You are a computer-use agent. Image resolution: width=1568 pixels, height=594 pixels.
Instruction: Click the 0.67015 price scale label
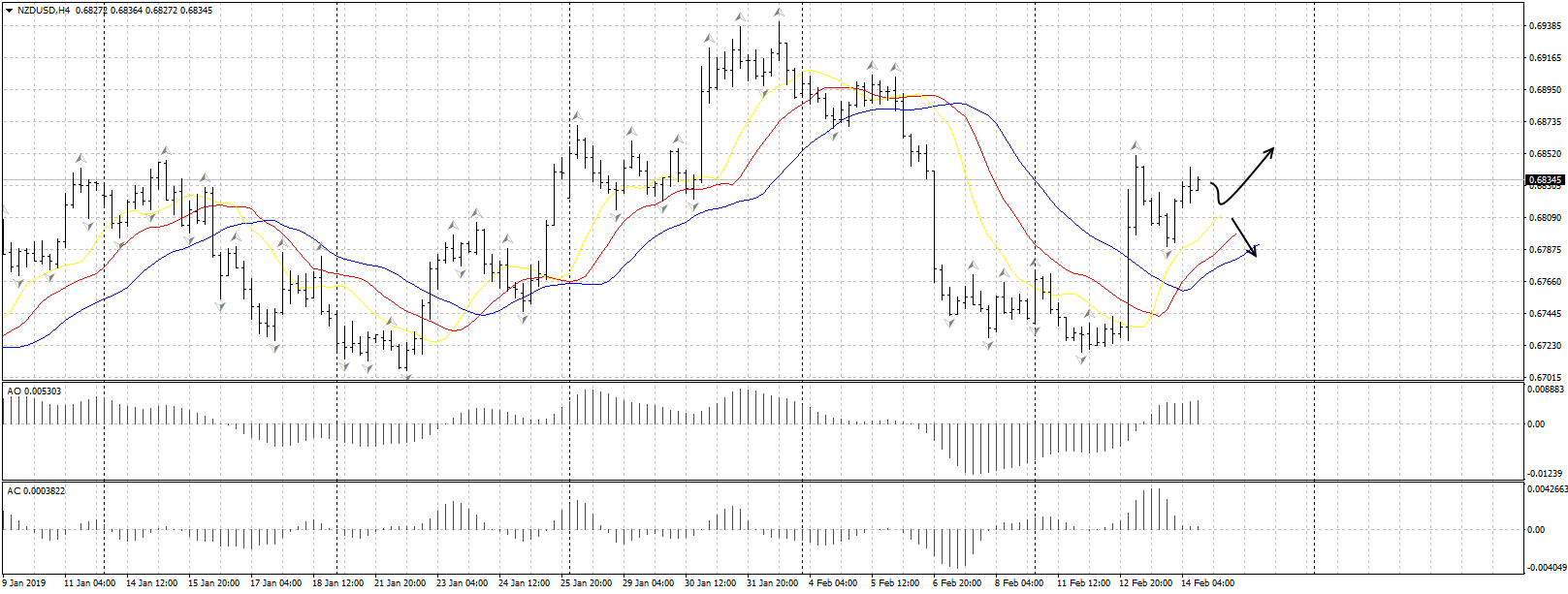1545,377
